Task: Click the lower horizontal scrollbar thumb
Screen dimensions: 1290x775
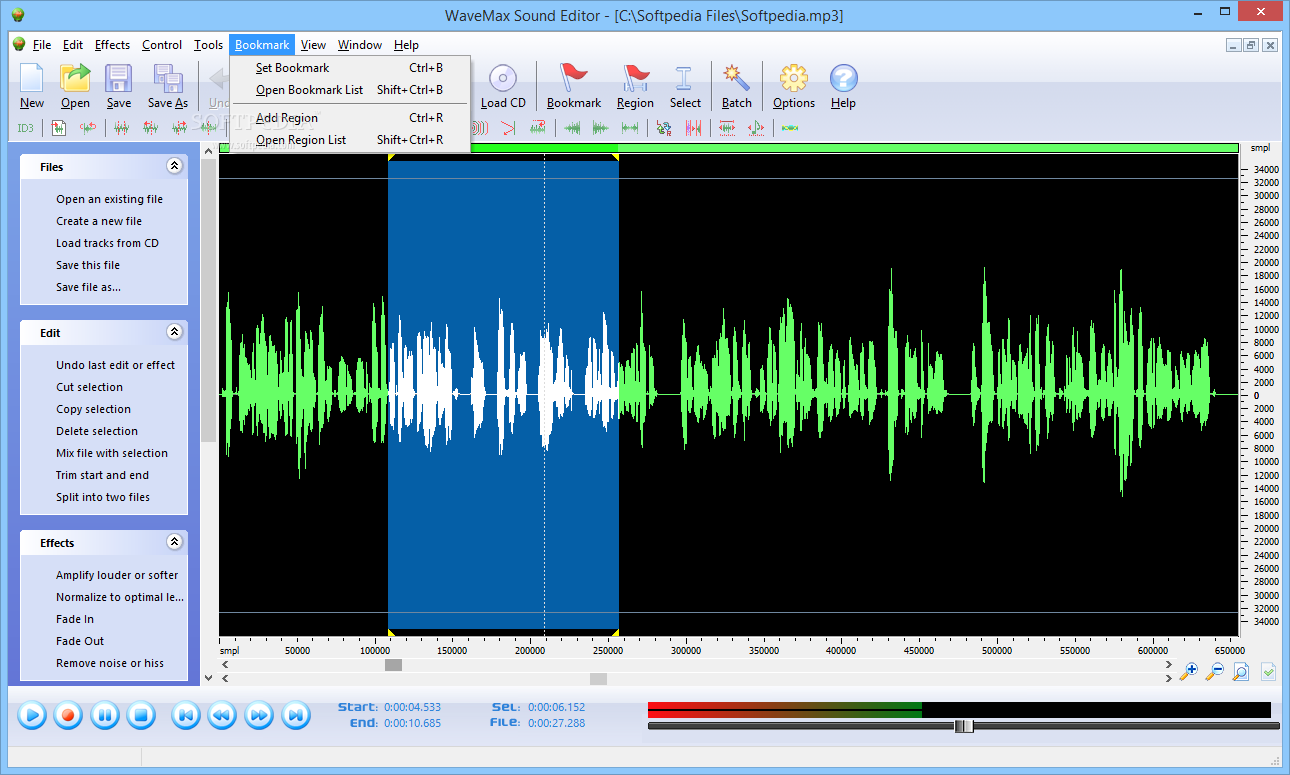Action: point(598,679)
